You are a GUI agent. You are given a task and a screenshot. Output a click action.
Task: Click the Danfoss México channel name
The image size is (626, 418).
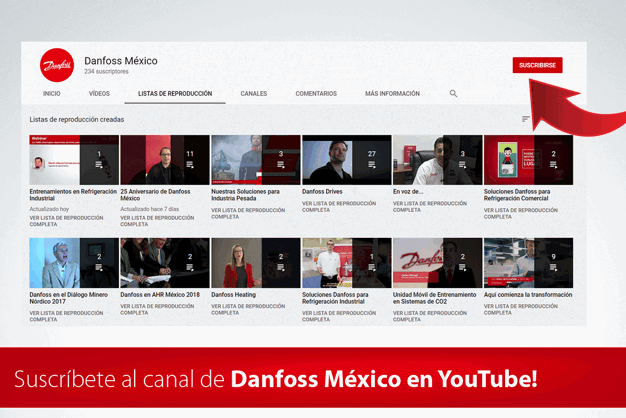(x=121, y=61)
